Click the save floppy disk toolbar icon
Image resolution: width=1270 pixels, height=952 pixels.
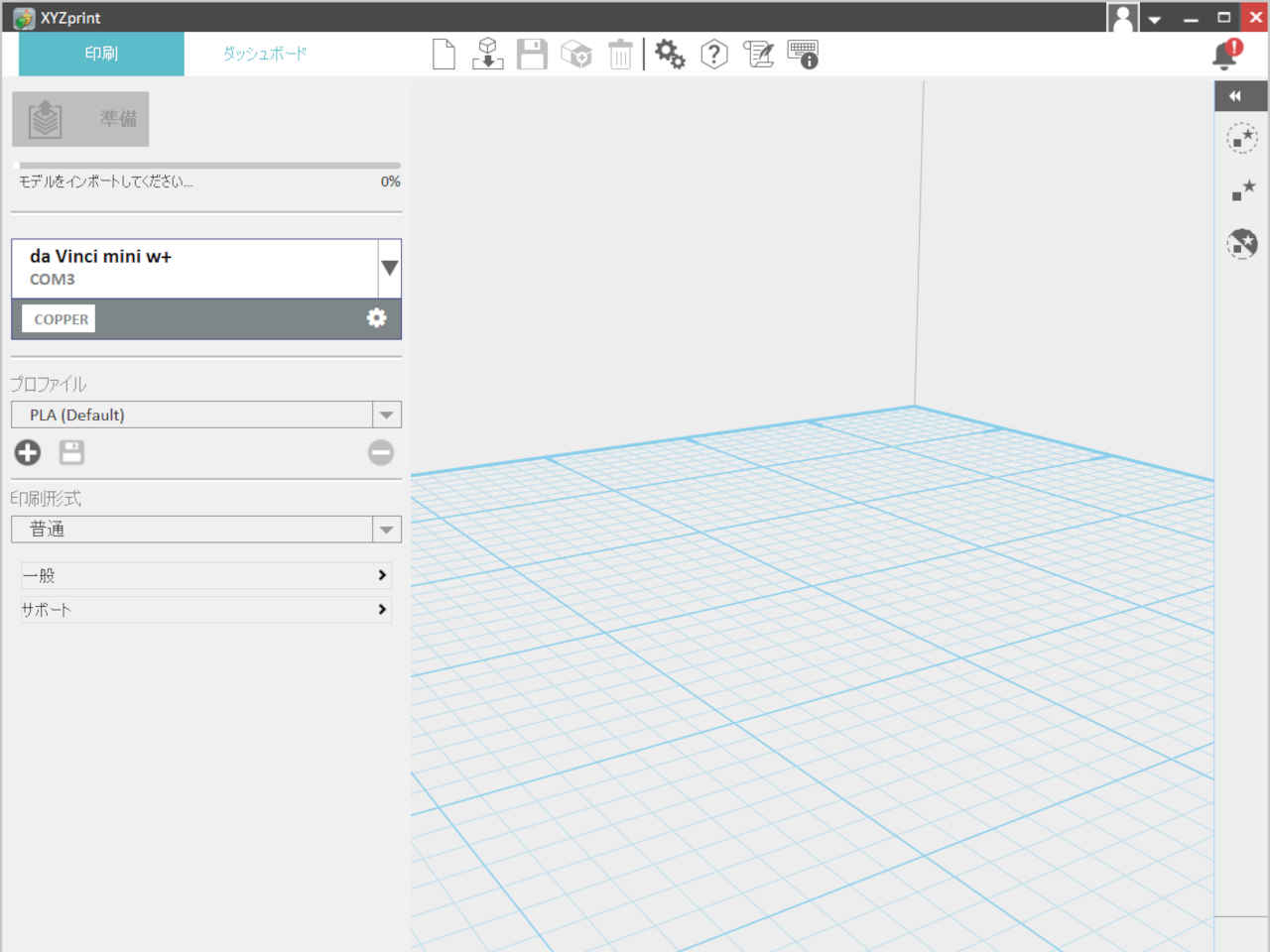click(532, 55)
